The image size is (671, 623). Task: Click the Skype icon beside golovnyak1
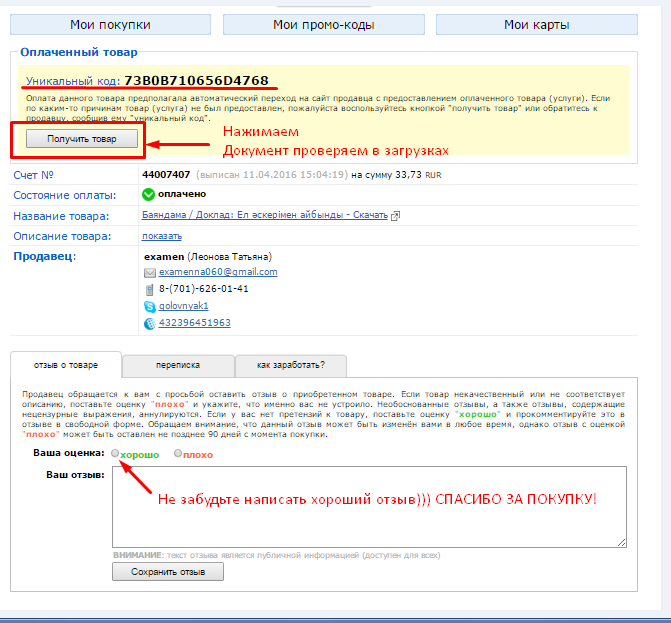[x=150, y=306]
